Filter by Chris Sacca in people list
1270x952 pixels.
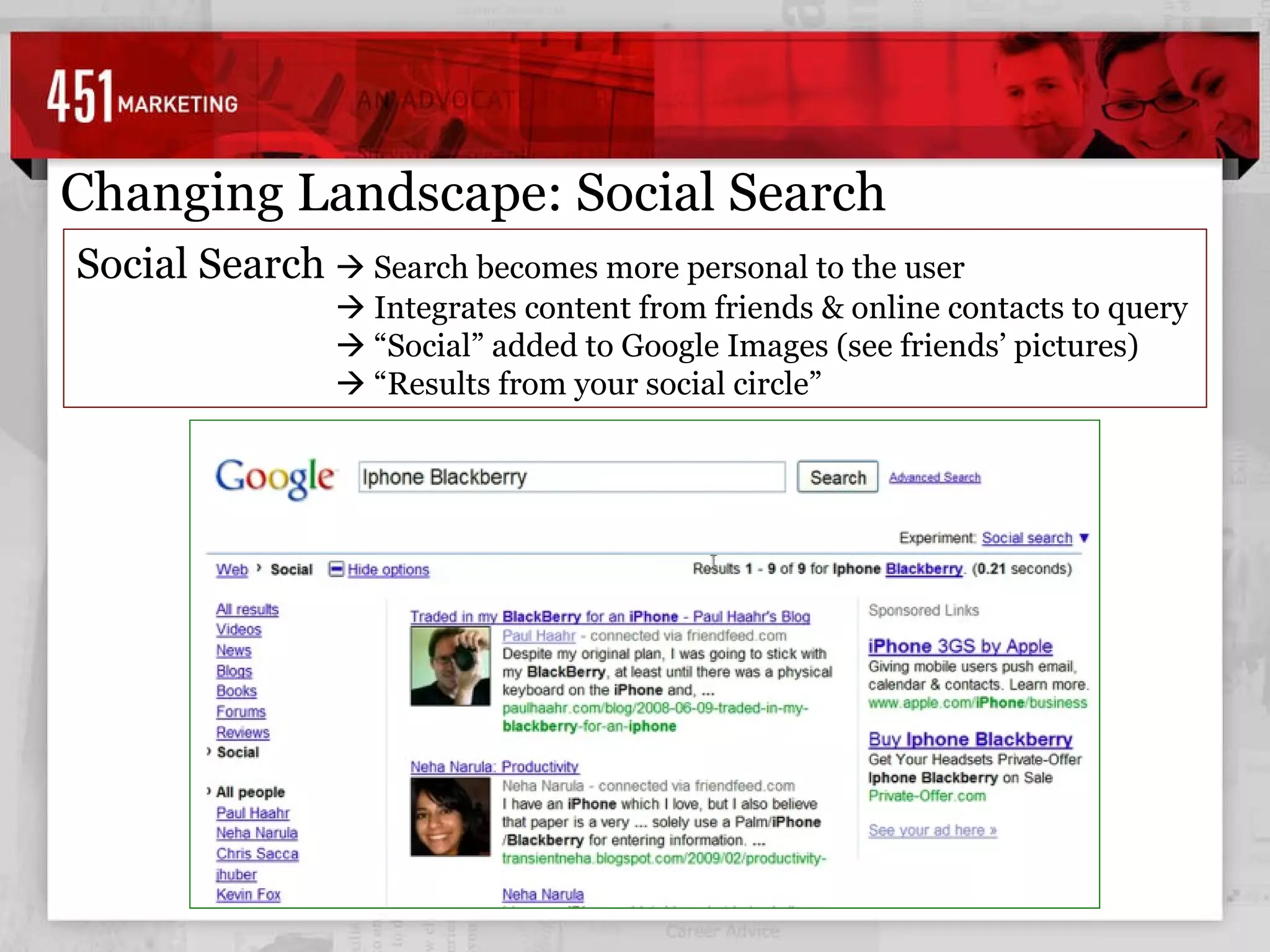click(257, 853)
